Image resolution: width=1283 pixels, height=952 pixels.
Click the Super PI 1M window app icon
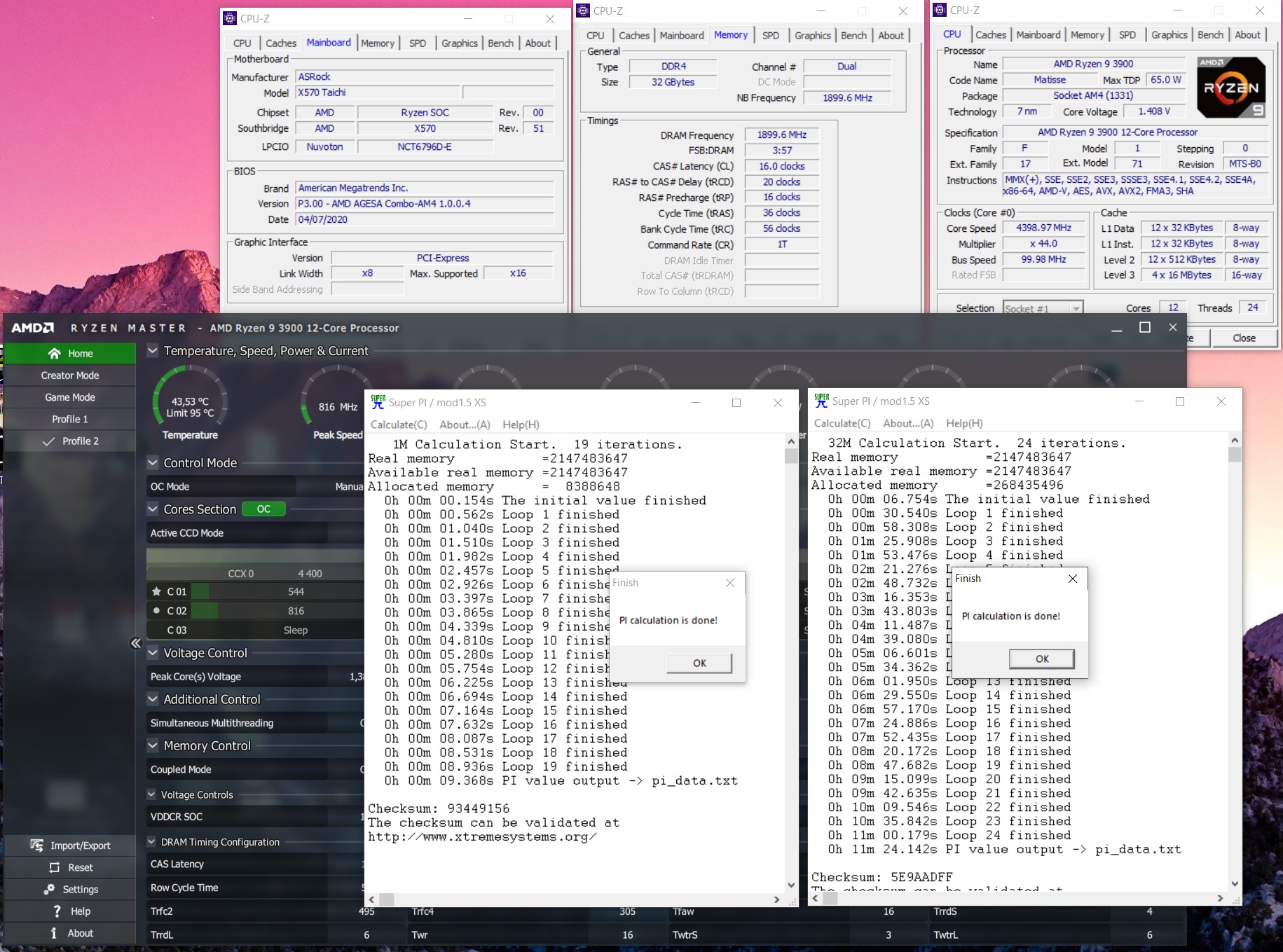[378, 402]
